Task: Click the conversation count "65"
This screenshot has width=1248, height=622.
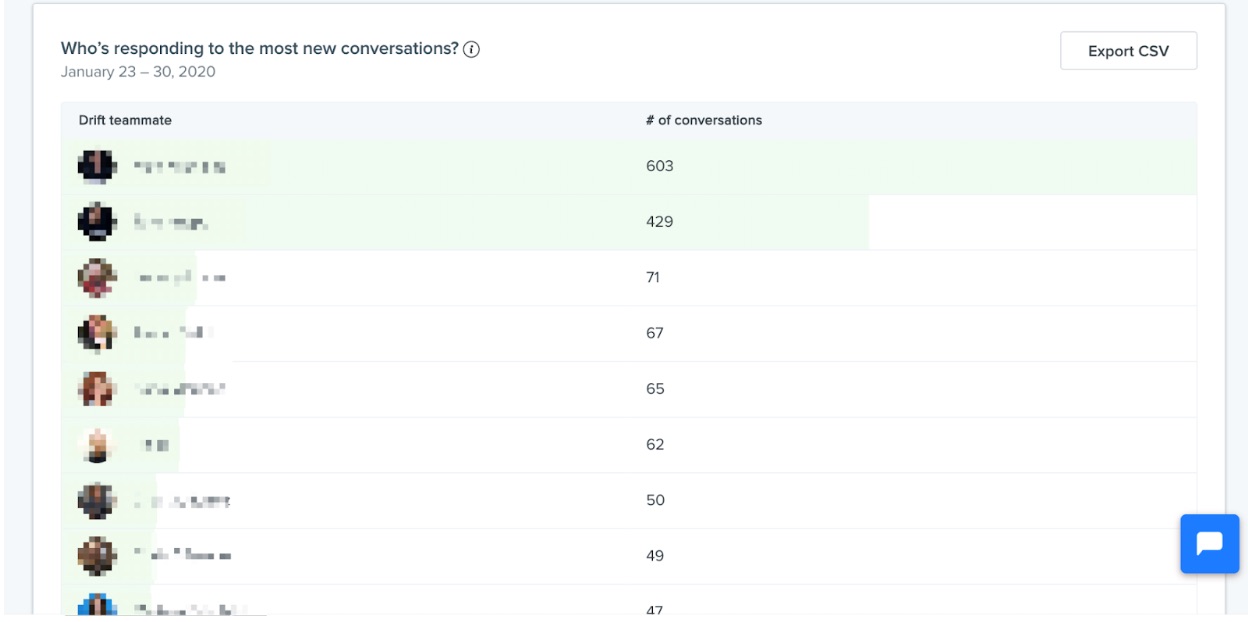Action: pos(655,389)
